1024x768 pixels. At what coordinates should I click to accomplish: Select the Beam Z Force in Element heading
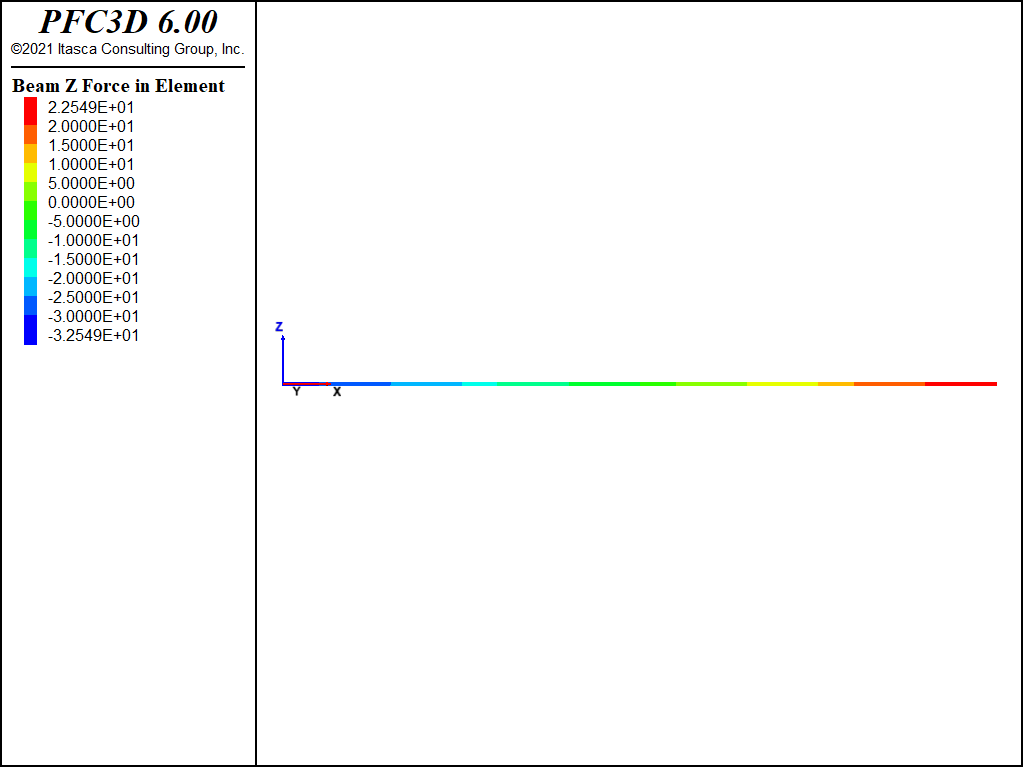[x=118, y=86]
